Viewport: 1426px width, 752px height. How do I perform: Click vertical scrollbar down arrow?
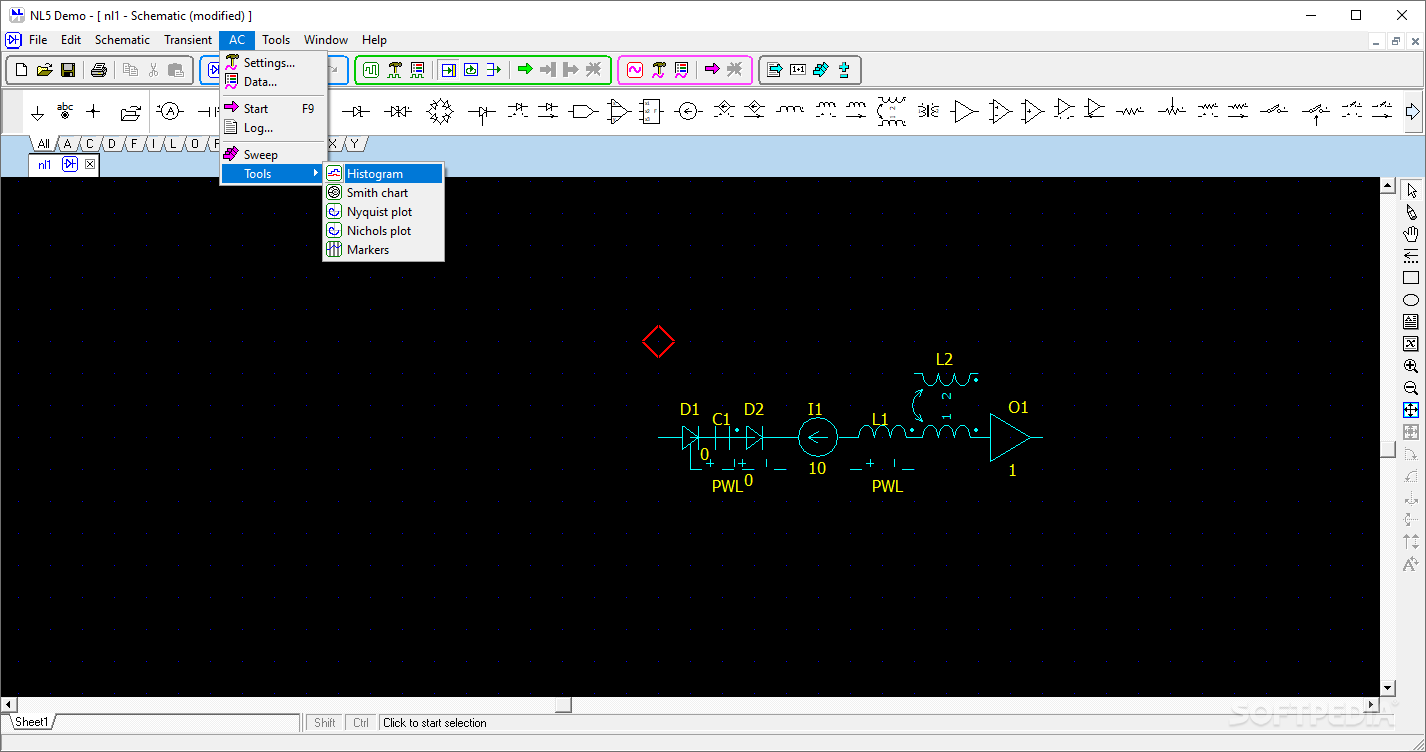pos(1387,688)
